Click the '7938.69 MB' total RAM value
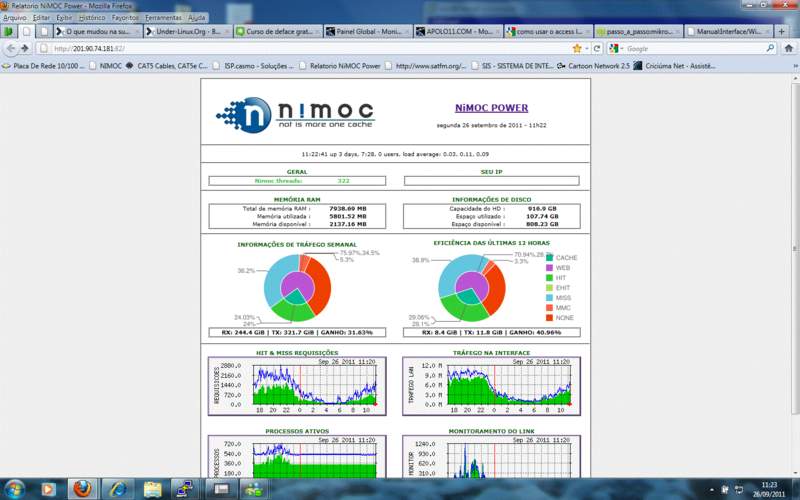Viewport: 800px width, 500px height. (348, 209)
